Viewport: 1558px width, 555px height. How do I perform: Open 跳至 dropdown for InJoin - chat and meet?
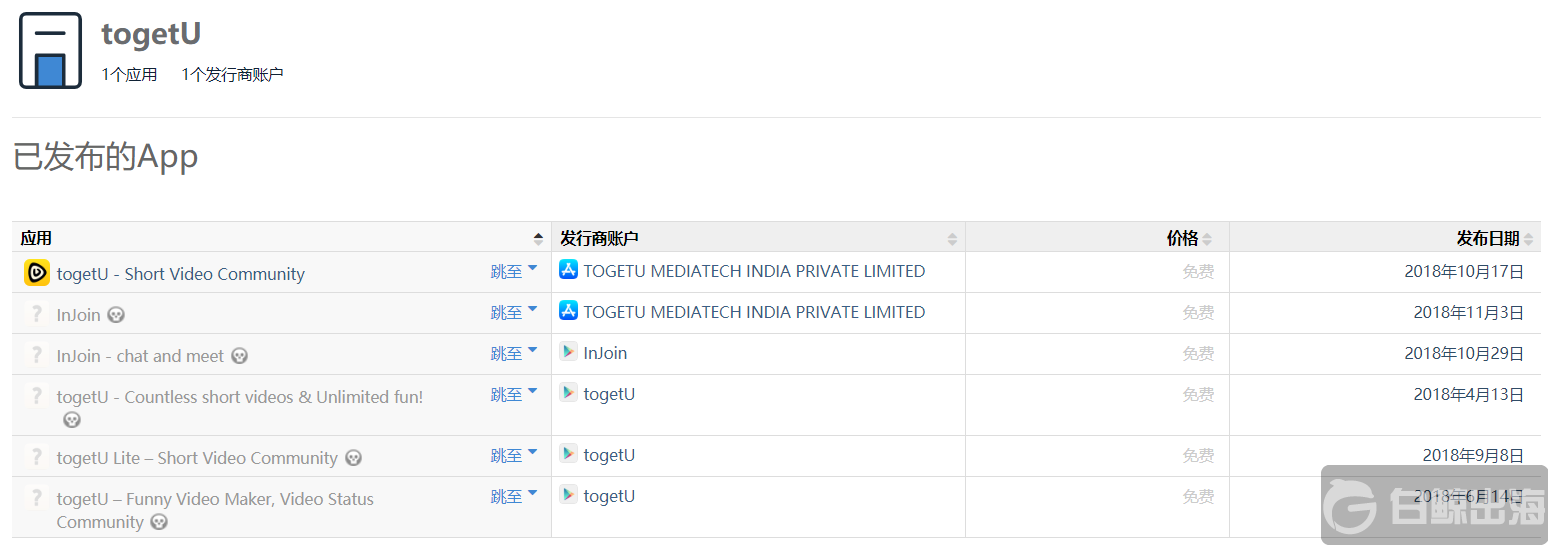pyautogui.click(x=514, y=353)
